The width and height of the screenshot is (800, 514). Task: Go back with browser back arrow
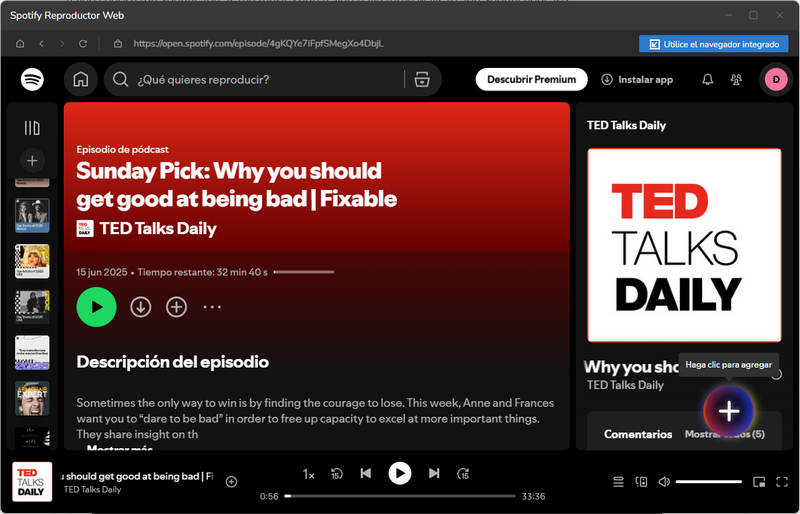click(42, 44)
